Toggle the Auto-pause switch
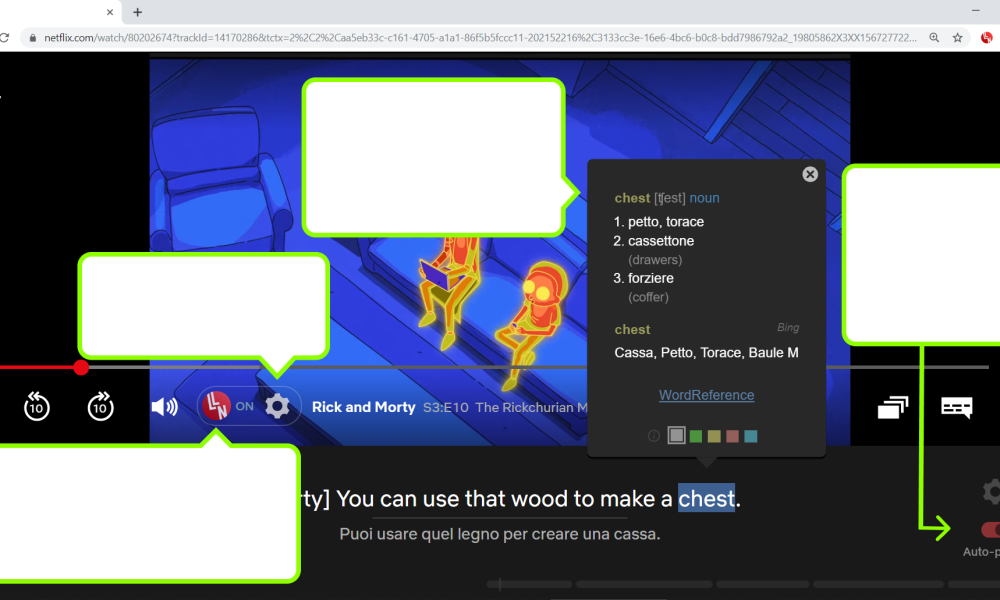Screen dimensions: 1000x600 click(x=991, y=529)
